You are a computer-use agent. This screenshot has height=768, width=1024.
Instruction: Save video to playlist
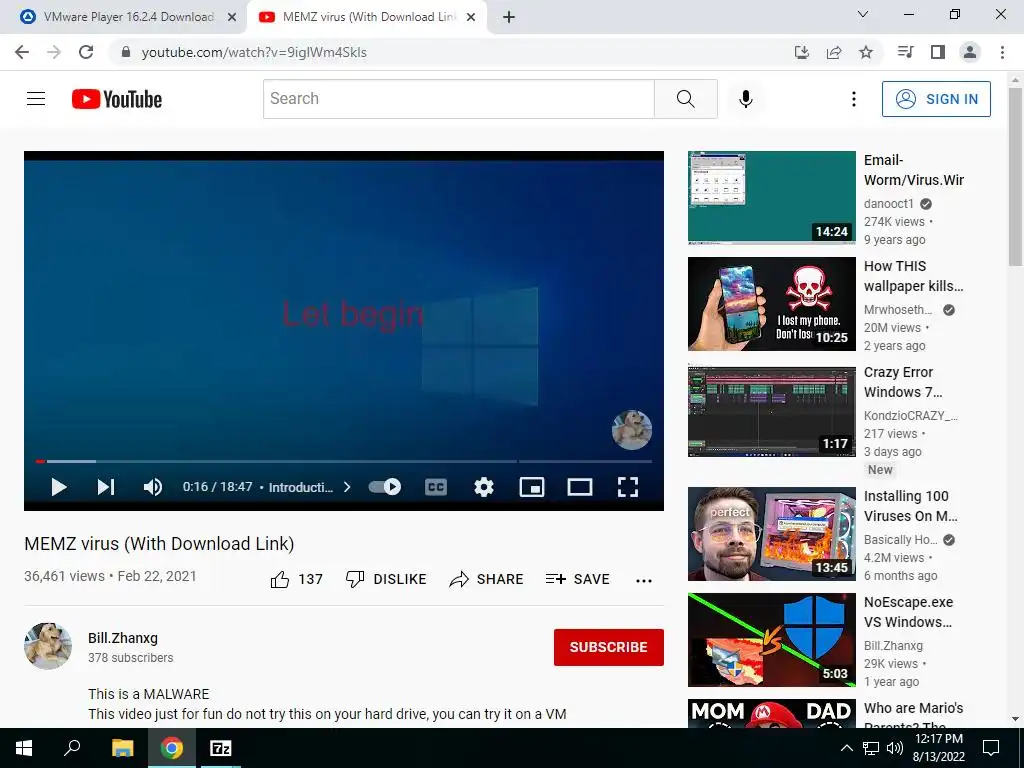[x=577, y=579]
